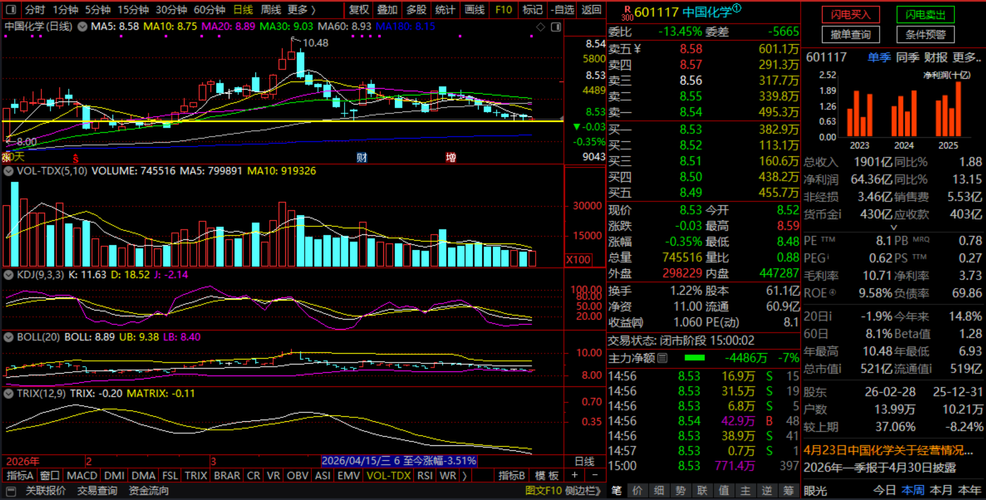
Task: Open the VOL-TDX indicator settings circle
Action: pos(9,171)
